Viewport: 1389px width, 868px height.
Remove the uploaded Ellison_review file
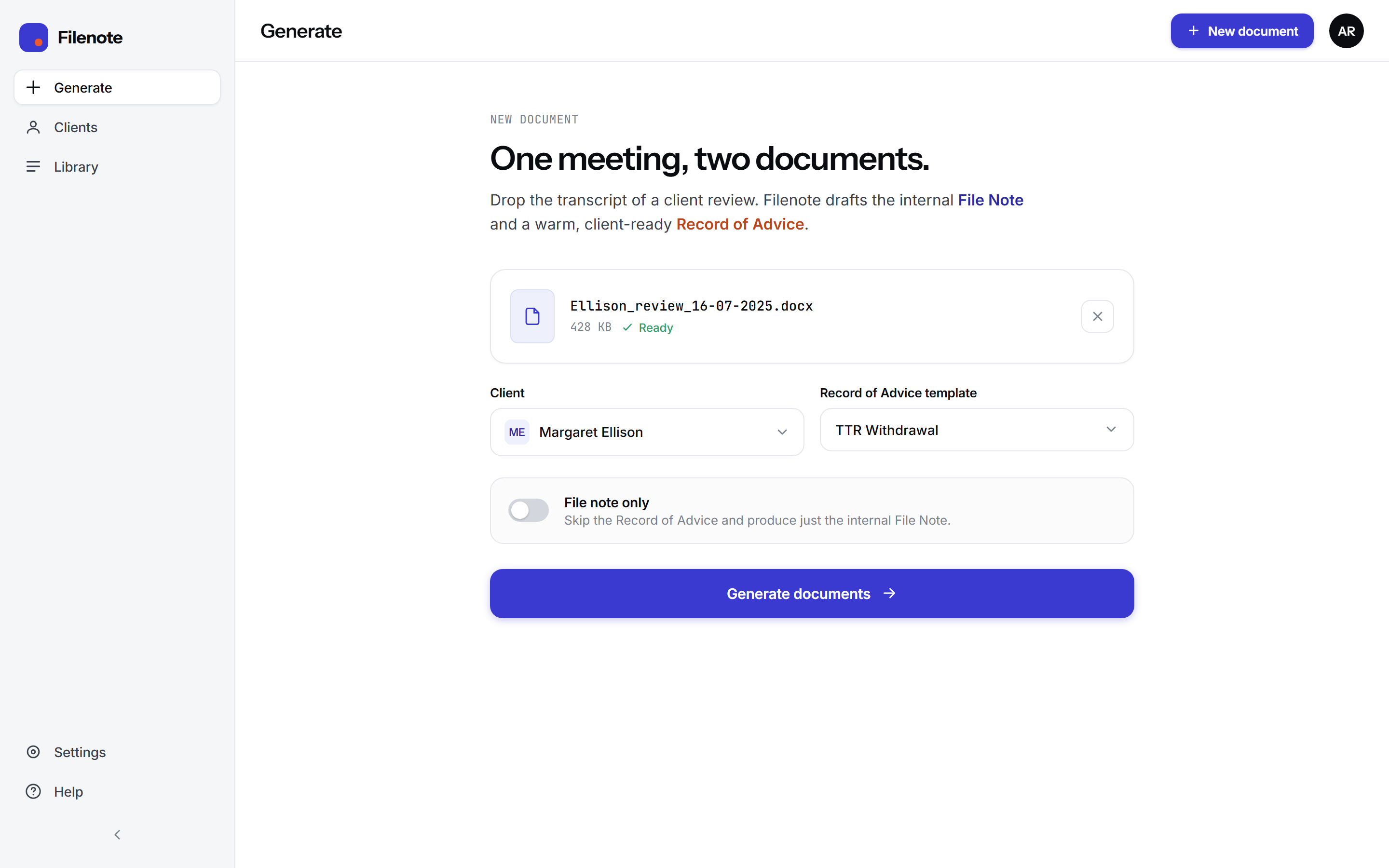pyautogui.click(x=1097, y=316)
